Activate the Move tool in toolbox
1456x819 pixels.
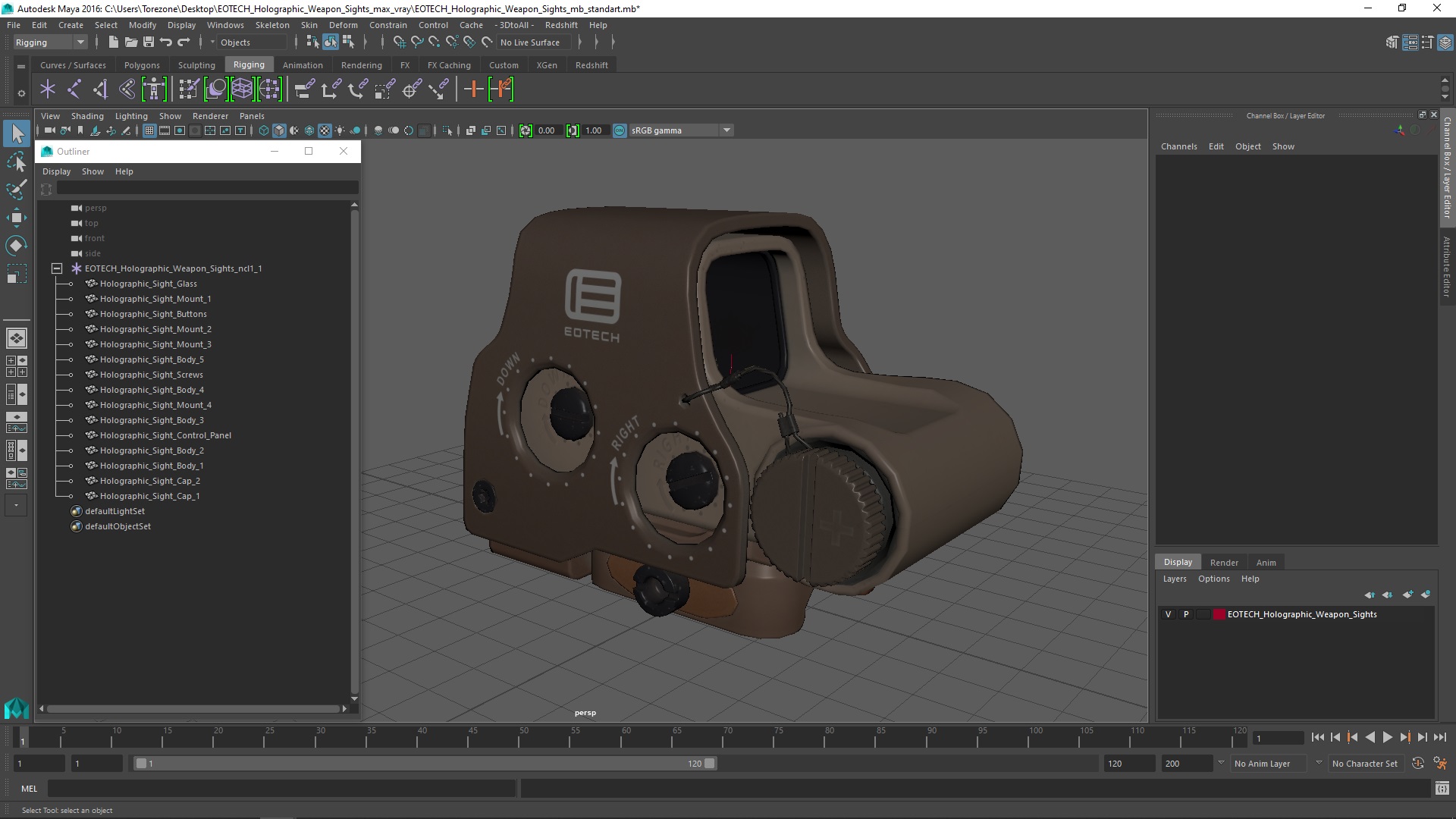(x=17, y=218)
